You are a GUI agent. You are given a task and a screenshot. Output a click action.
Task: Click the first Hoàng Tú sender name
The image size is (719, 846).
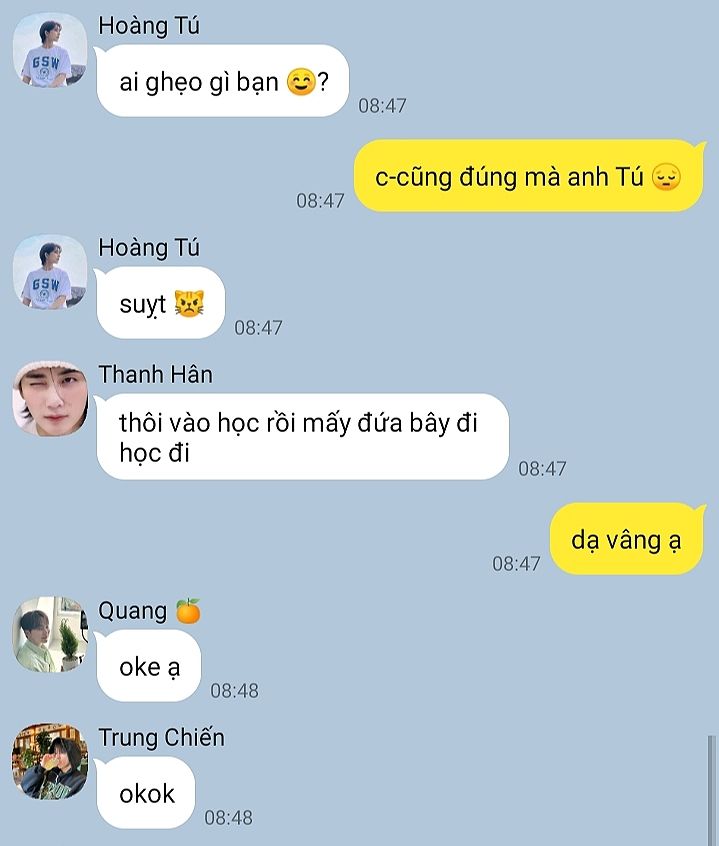click(149, 25)
